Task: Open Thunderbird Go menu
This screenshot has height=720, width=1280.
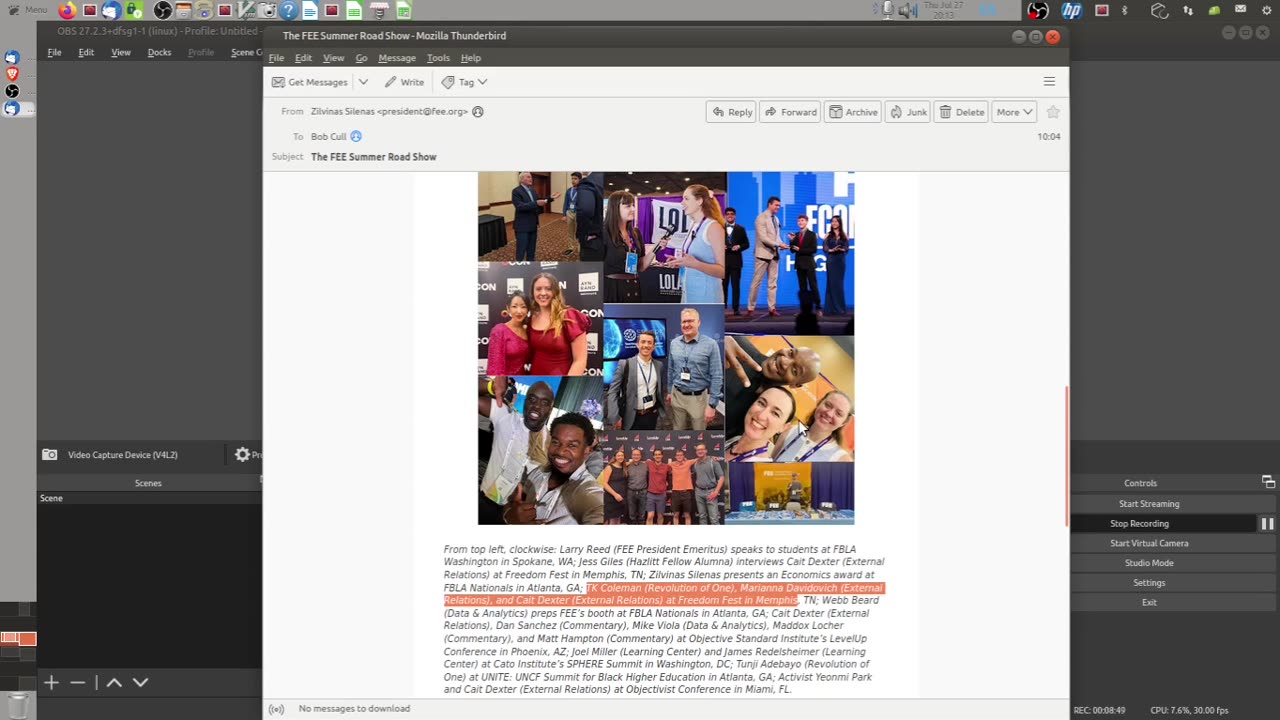Action: tap(361, 58)
